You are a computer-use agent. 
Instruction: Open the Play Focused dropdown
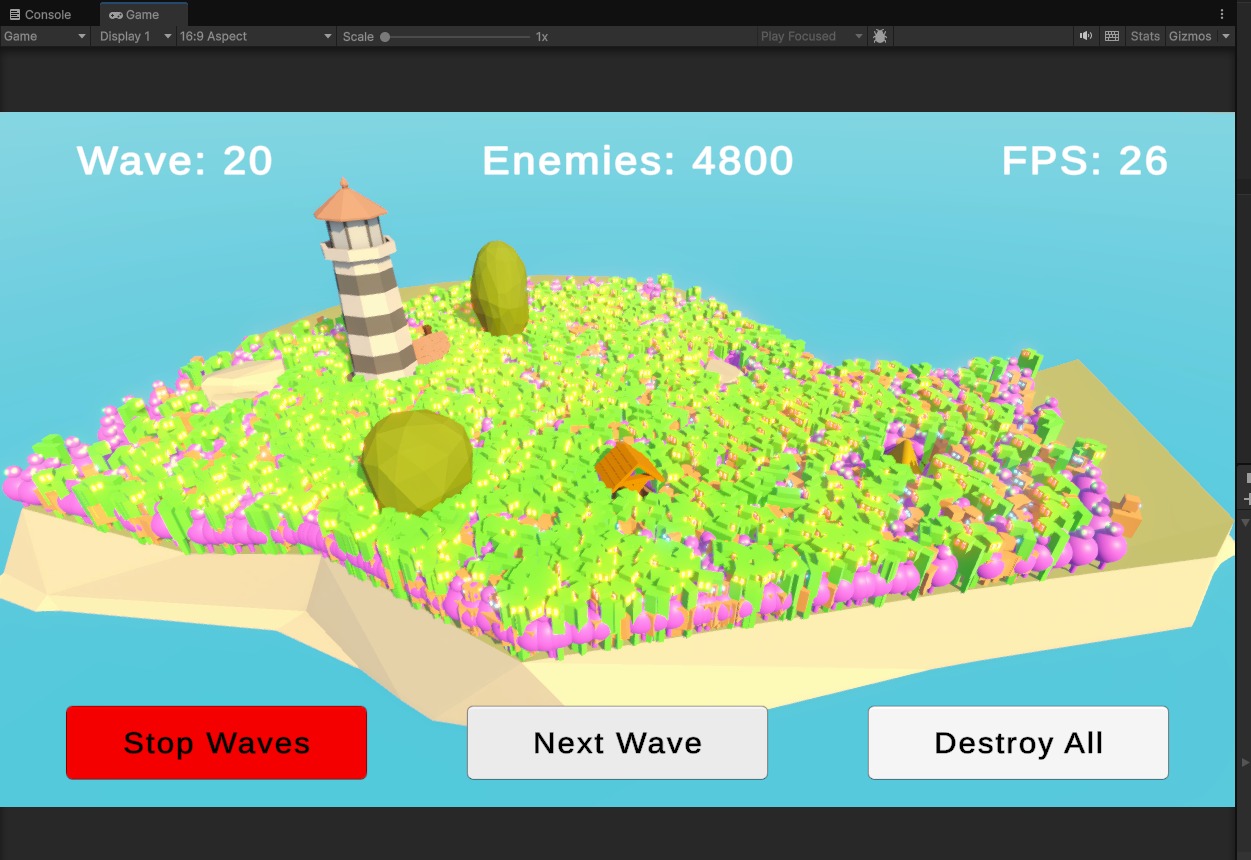point(811,36)
